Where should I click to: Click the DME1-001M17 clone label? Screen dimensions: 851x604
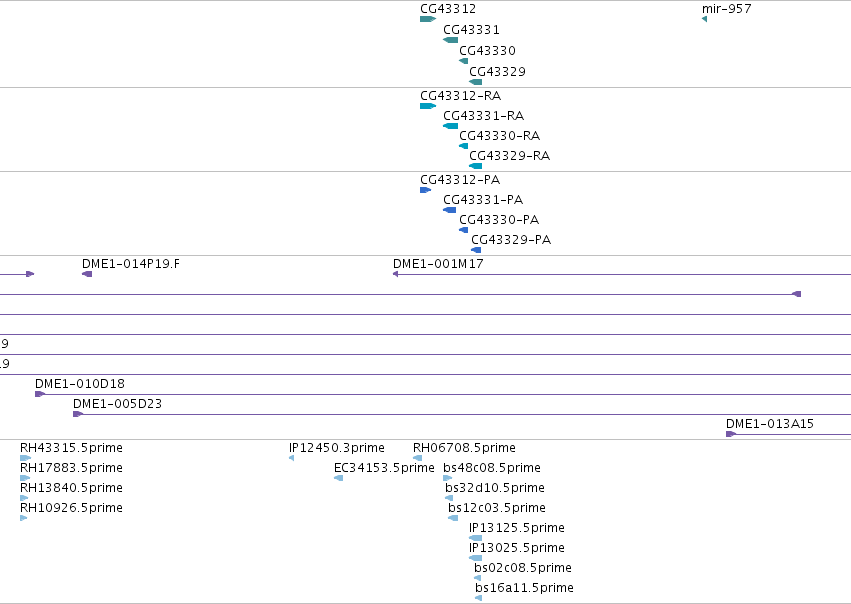[438, 264]
